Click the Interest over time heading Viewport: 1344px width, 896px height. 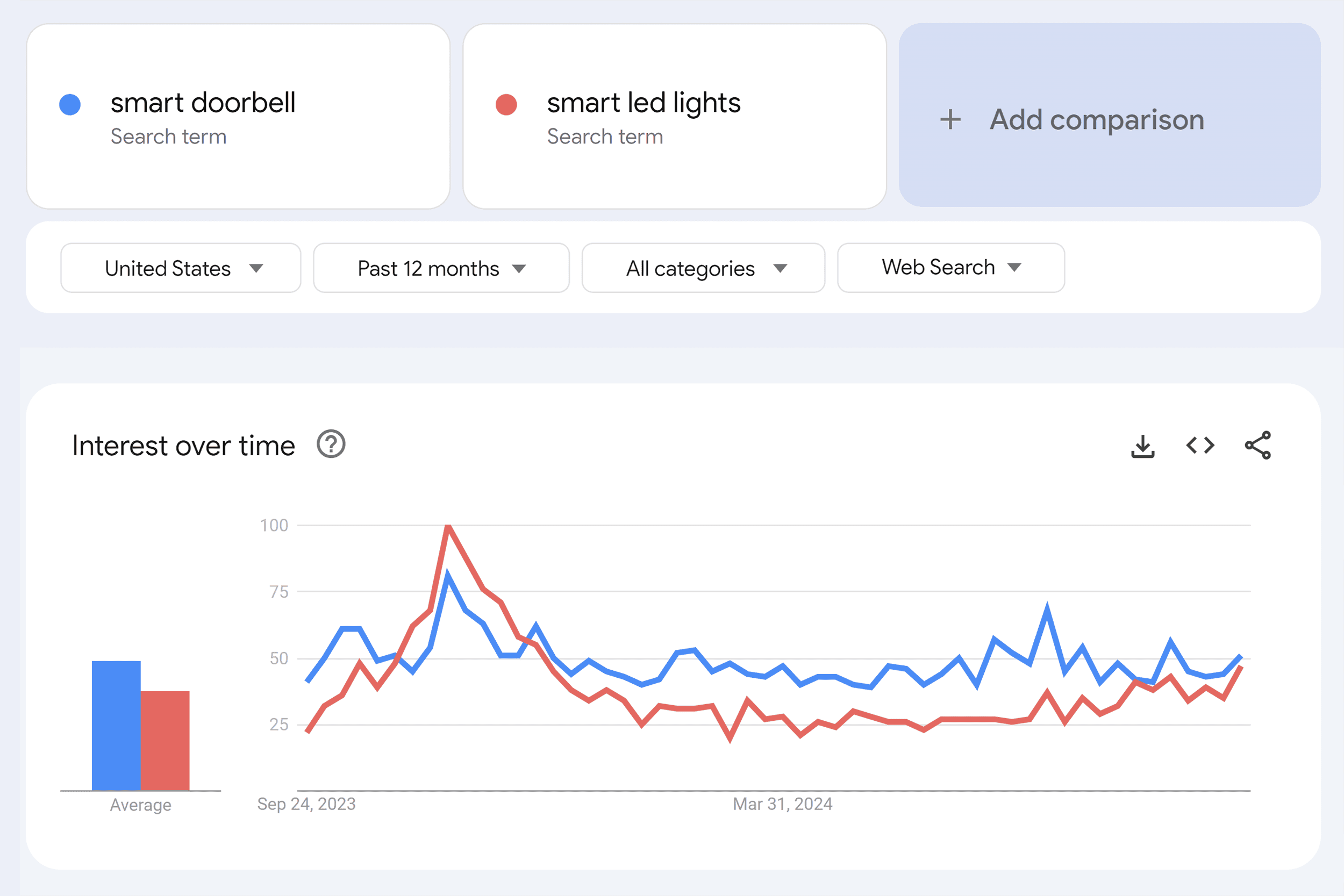point(183,445)
